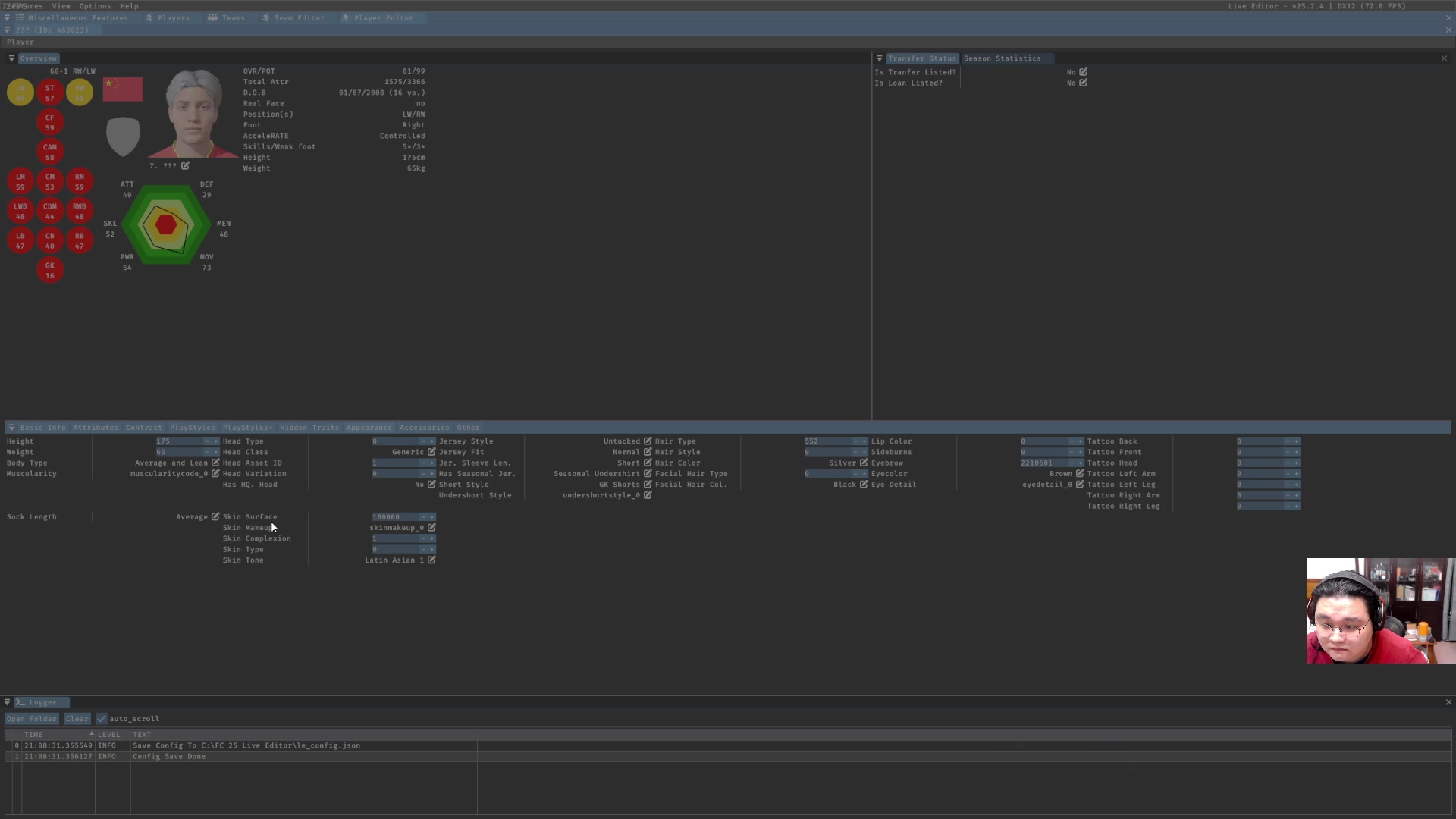
Task: Open the Season Statistics tab
Action: coord(1002,58)
